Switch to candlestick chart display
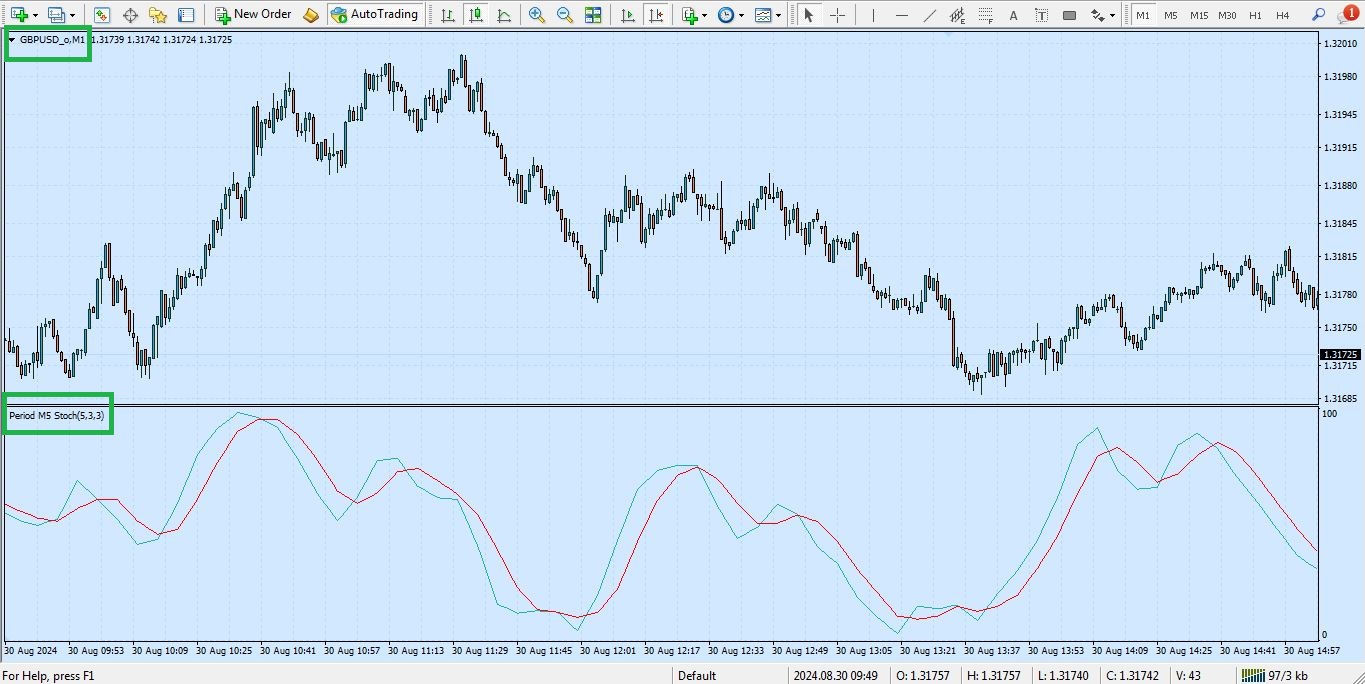Screen dimensions: 1365x684 click(x=475, y=15)
